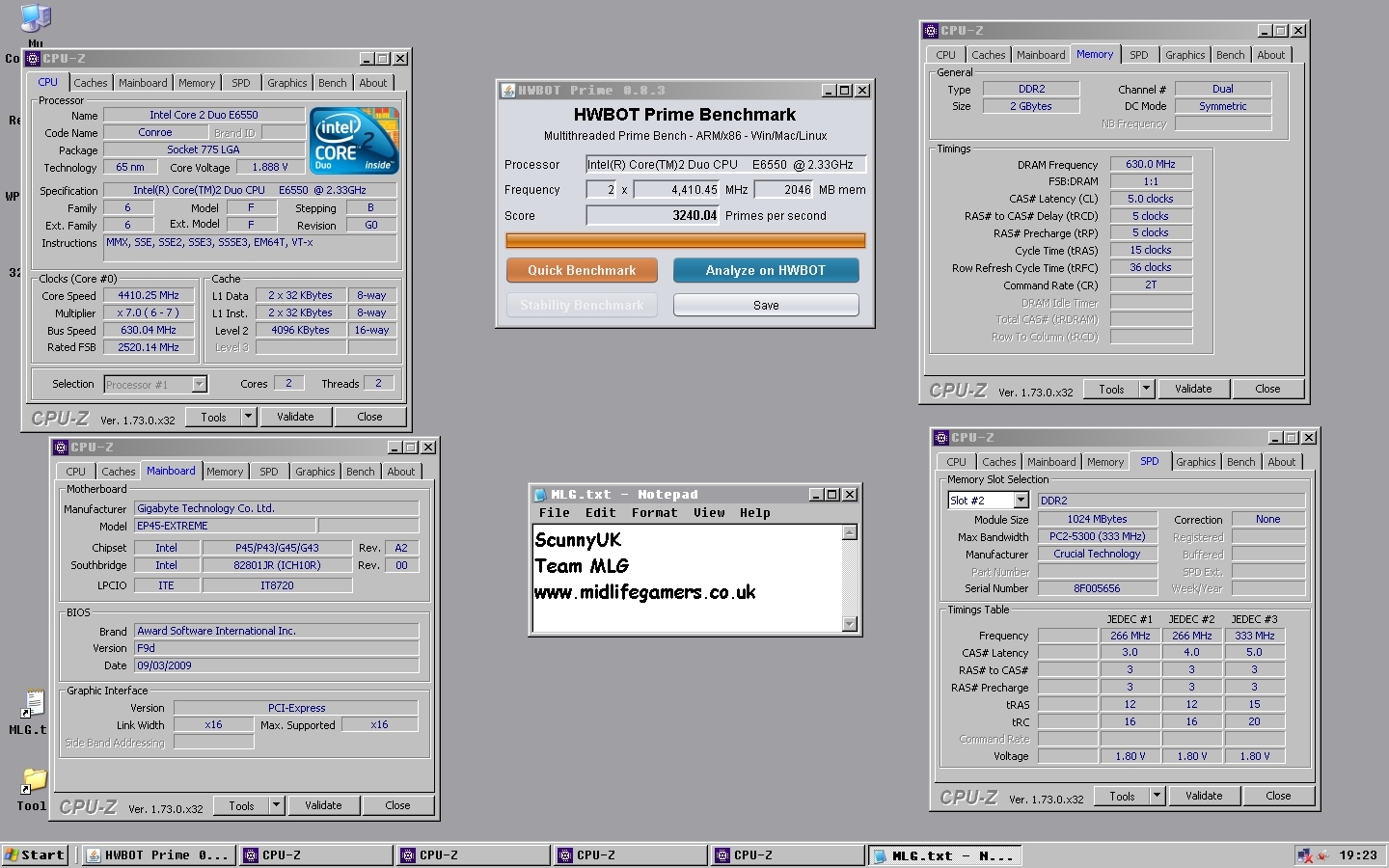
Task: Click Validate button in SPD window
Action: coord(1204,796)
